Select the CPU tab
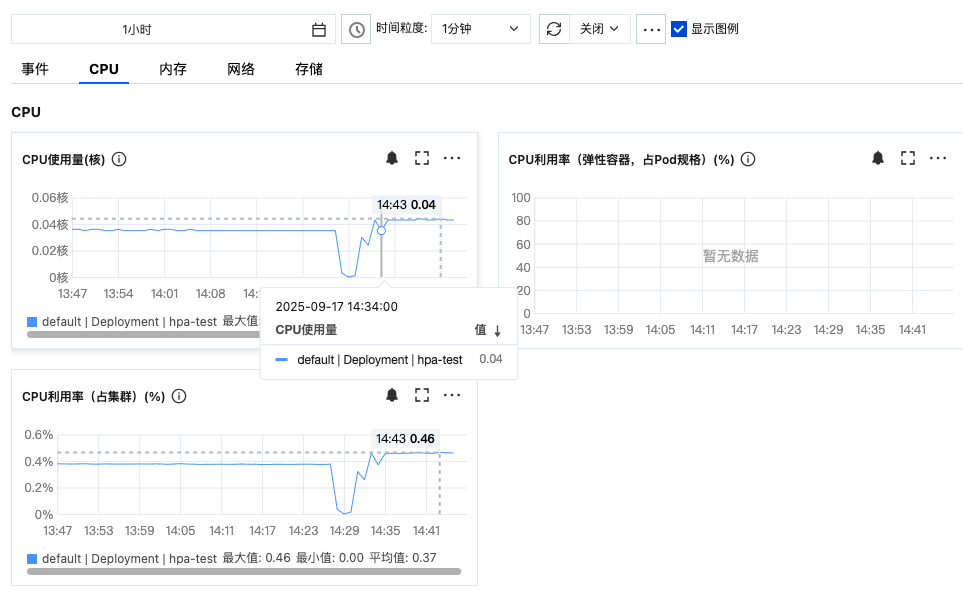 point(104,69)
